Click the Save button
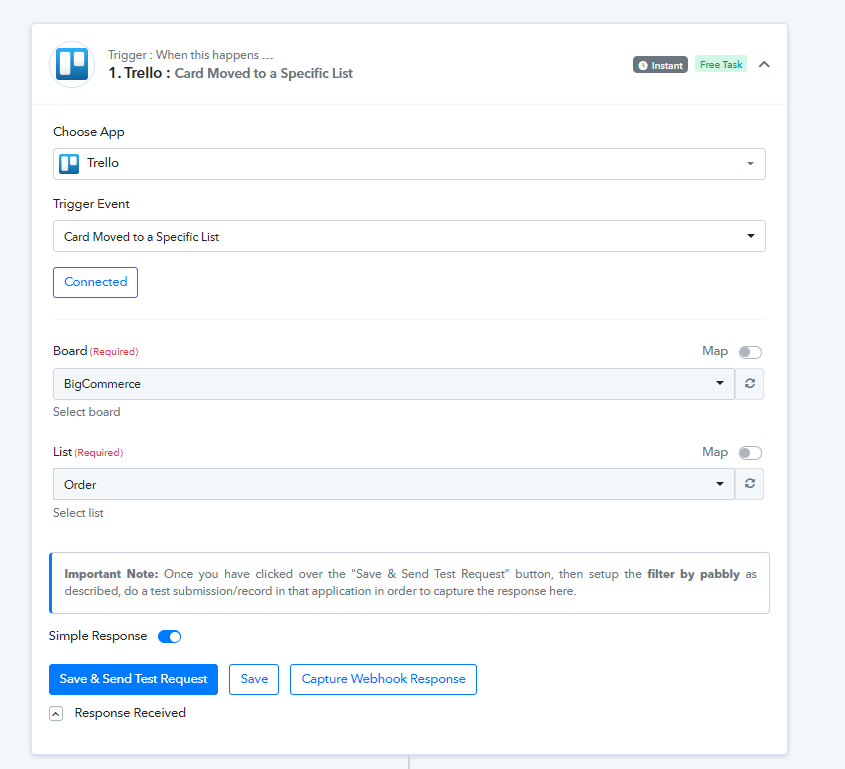Screen dimensions: 845x769 coord(254,679)
